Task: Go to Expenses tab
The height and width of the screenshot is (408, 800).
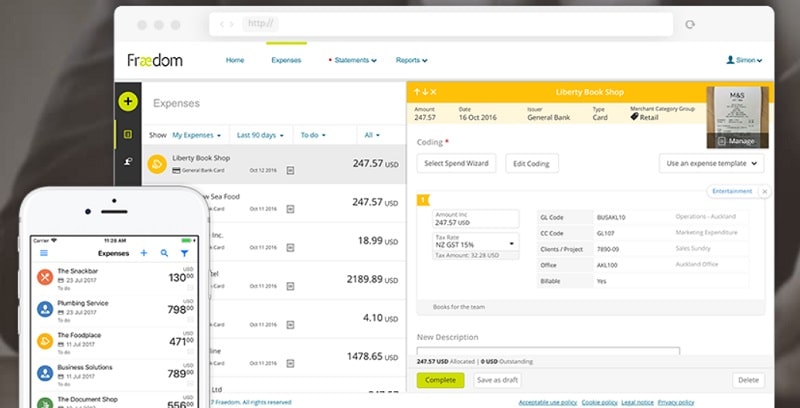Action: tap(286, 60)
